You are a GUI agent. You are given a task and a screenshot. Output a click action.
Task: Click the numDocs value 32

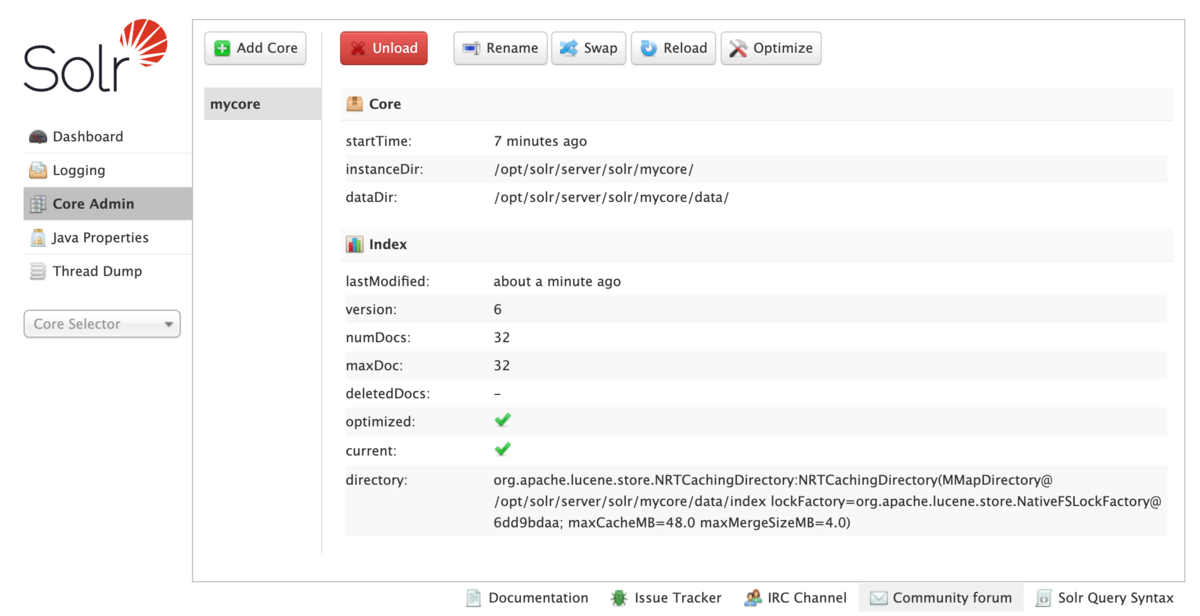pyautogui.click(x=502, y=337)
